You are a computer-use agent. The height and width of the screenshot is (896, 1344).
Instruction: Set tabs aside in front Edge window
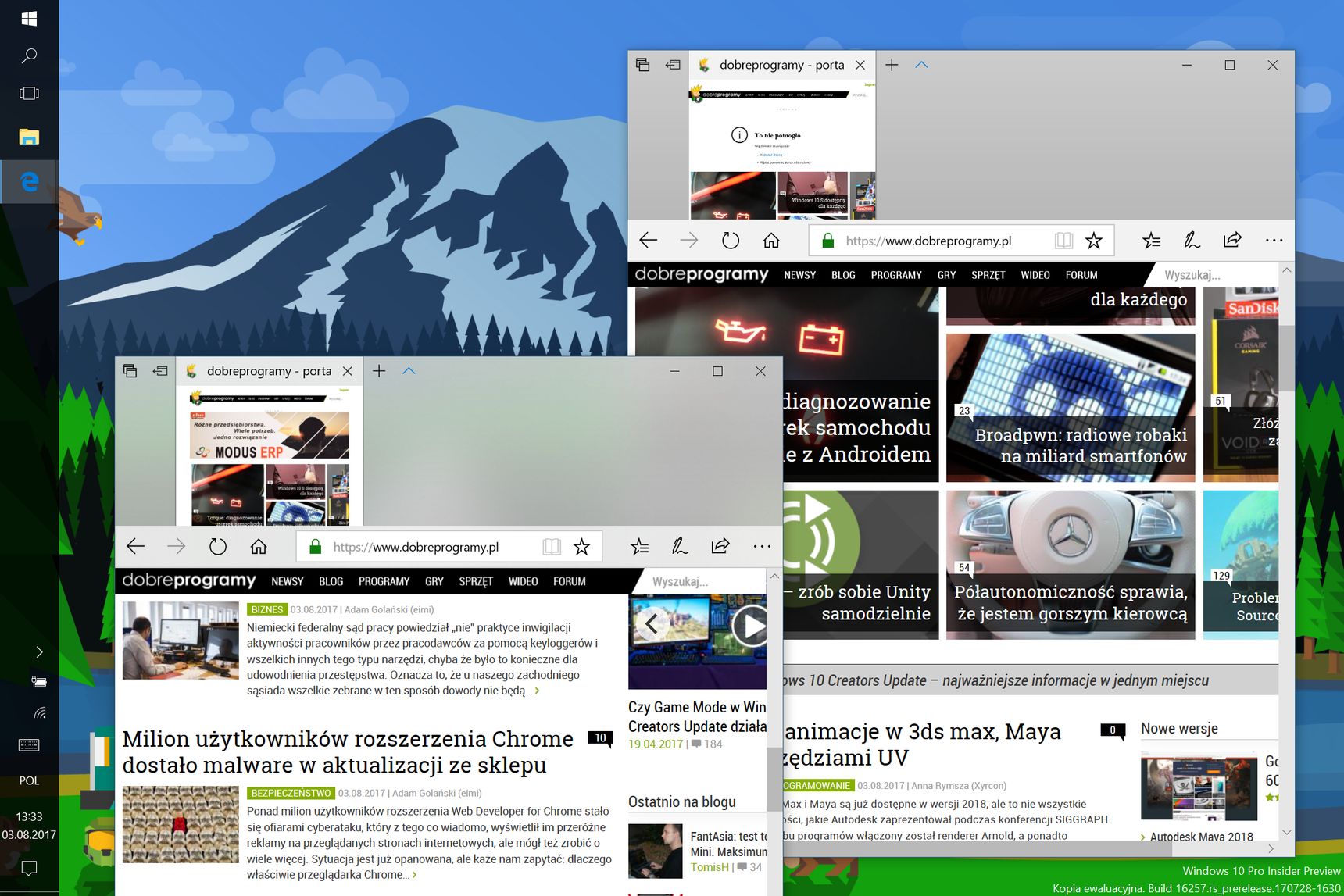(160, 371)
